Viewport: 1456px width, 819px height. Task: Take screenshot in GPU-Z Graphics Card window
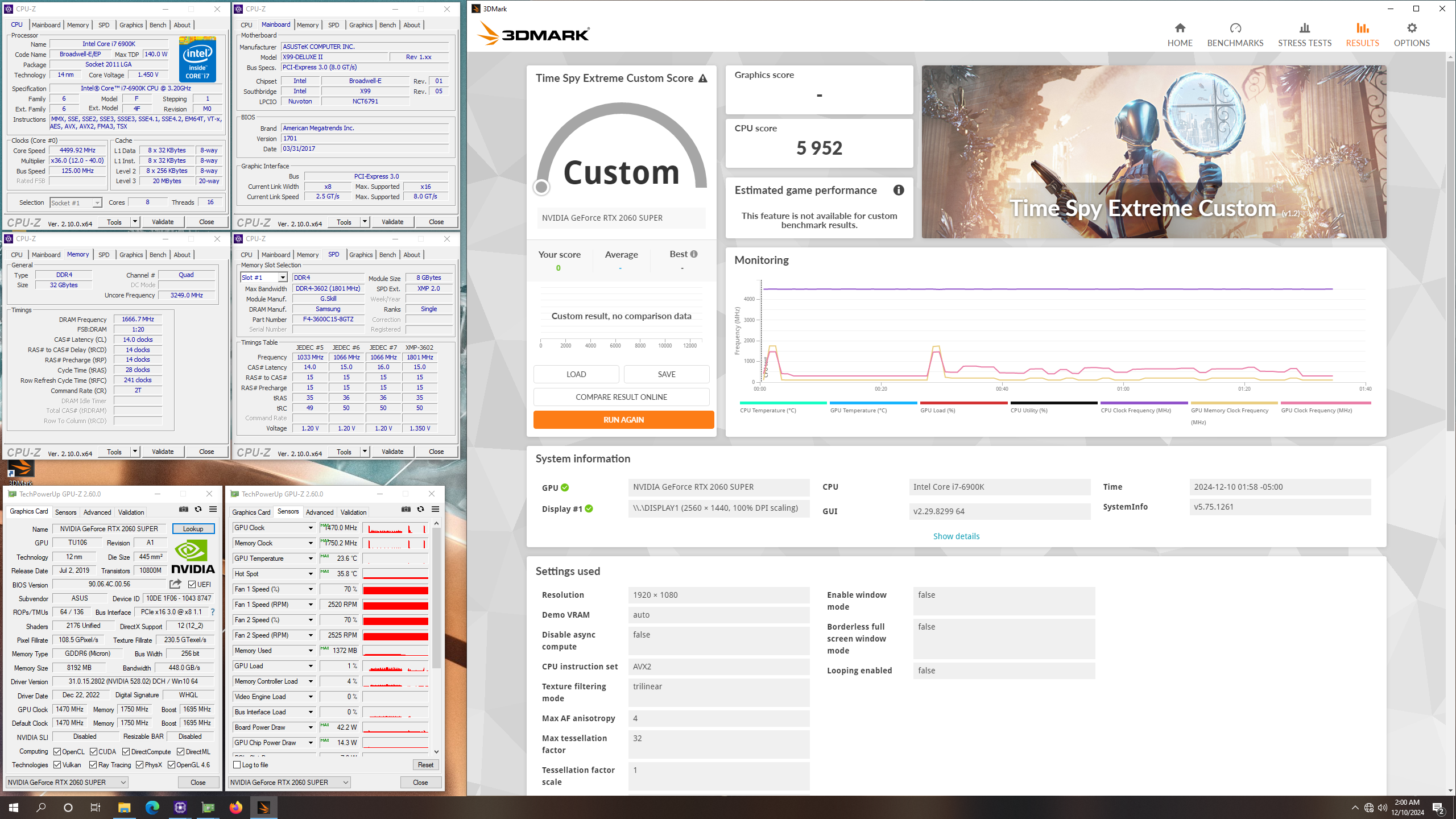[183, 509]
